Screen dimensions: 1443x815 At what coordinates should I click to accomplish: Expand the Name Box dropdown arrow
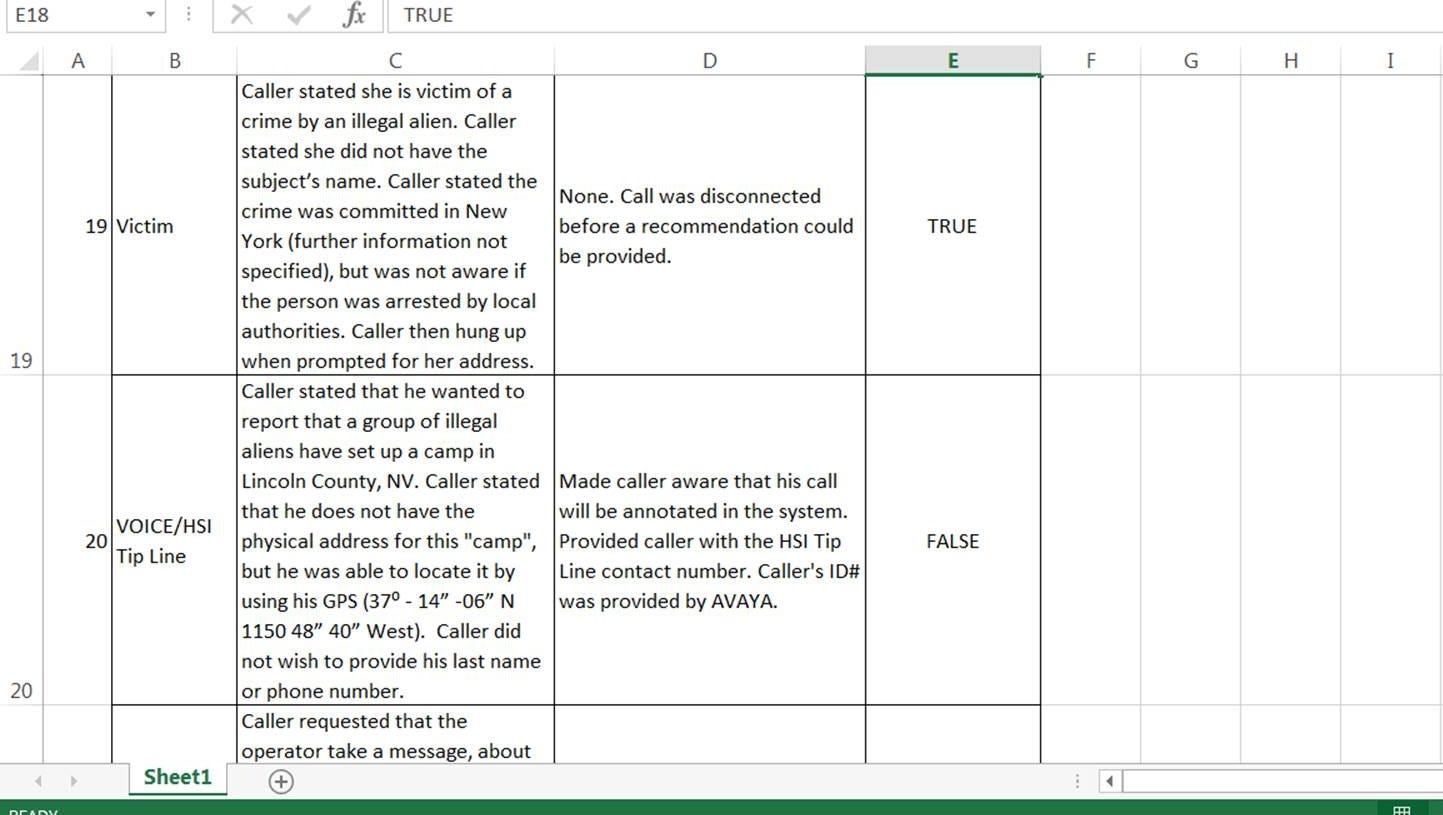point(150,15)
